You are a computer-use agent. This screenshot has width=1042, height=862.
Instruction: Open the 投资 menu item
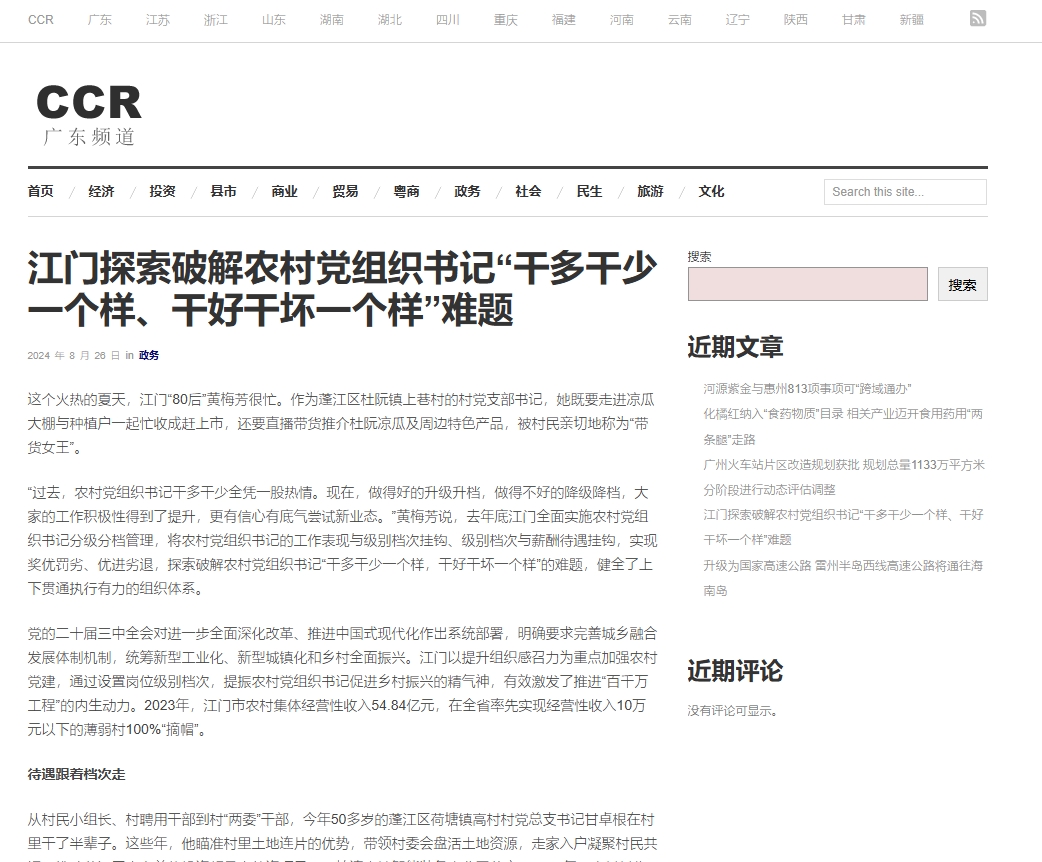[x=163, y=191]
